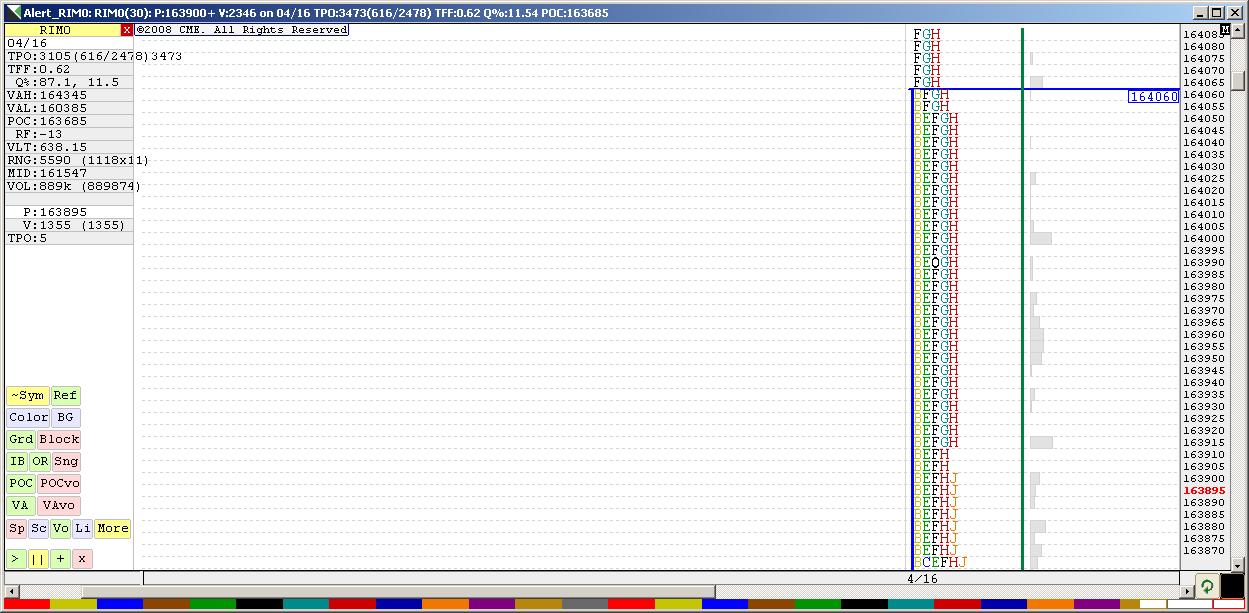This screenshot has height=613, width=1249.
Task: Open the Color settings button
Action: pos(28,418)
